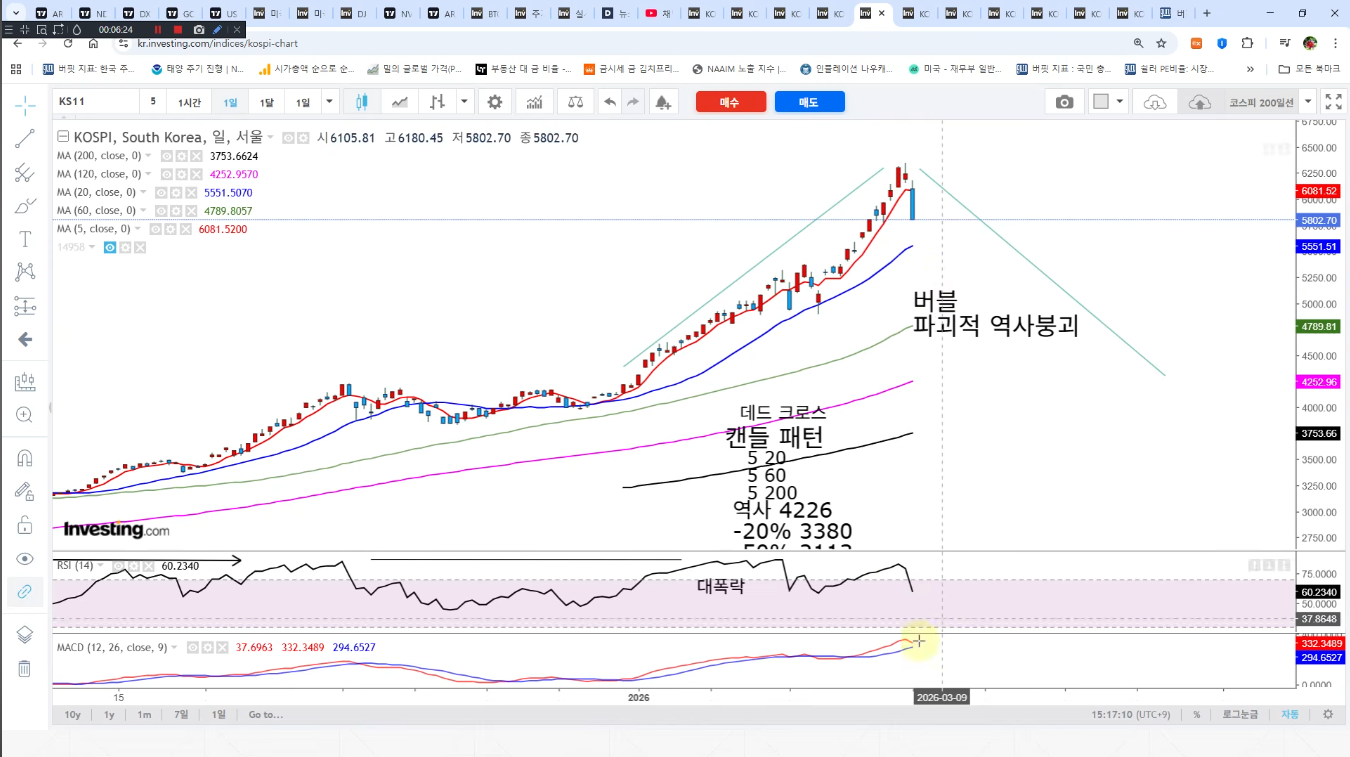The height and width of the screenshot is (757, 1350).
Task: Activate the zoom-in magnifier tool
Action: point(25,414)
